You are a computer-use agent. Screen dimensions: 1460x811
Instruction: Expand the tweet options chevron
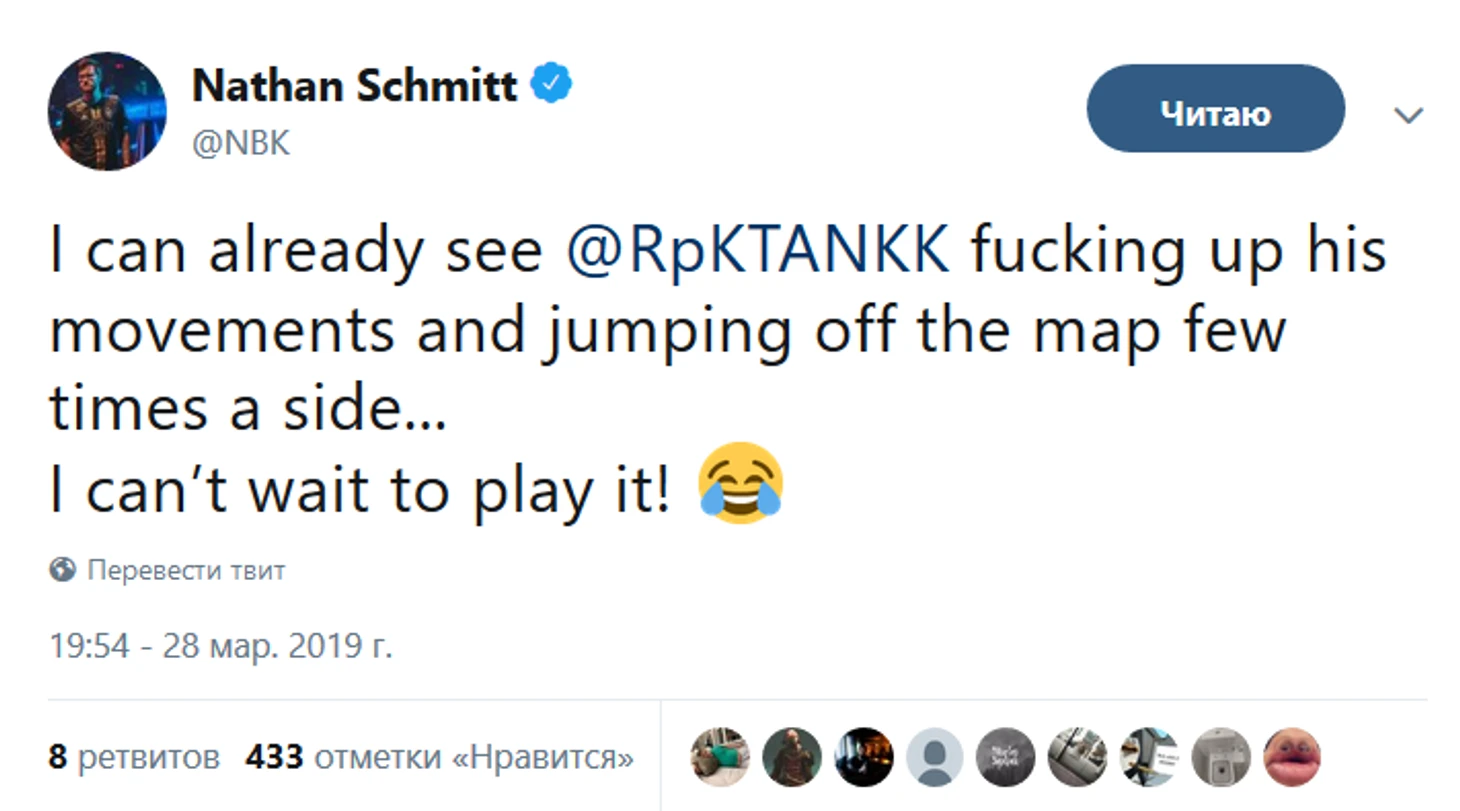1408,117
